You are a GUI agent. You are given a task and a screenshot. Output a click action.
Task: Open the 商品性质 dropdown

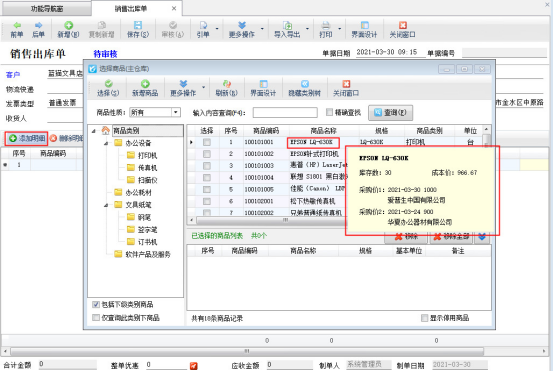click(x=176, y=112)
